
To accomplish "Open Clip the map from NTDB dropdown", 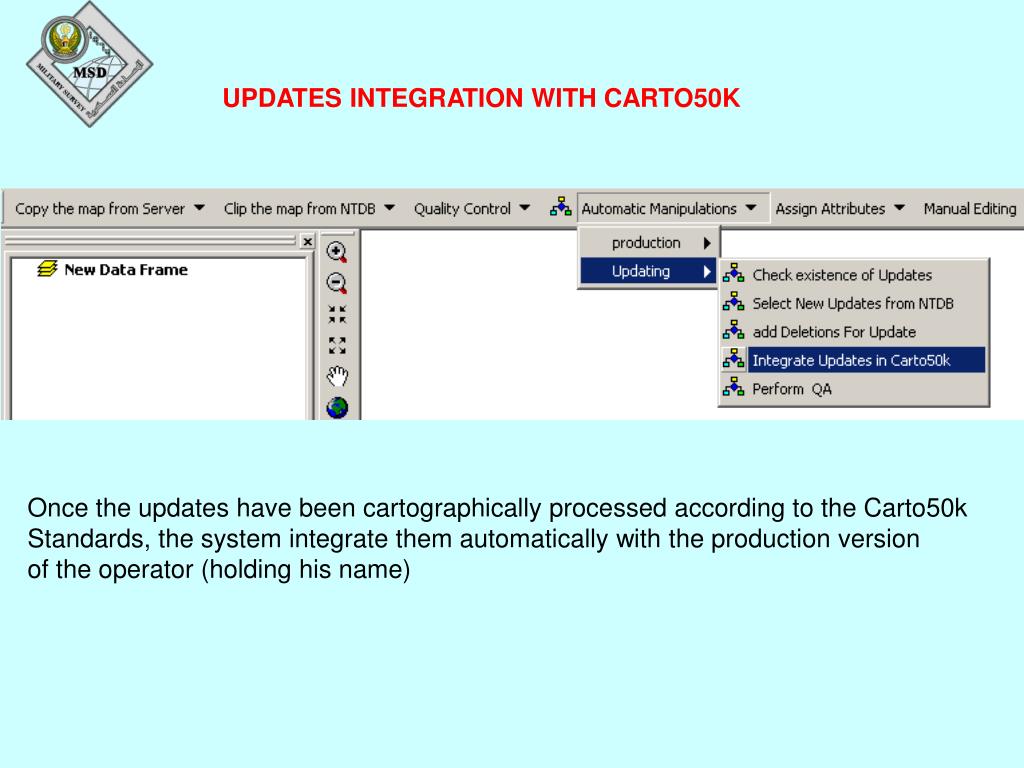I will 310,208.
